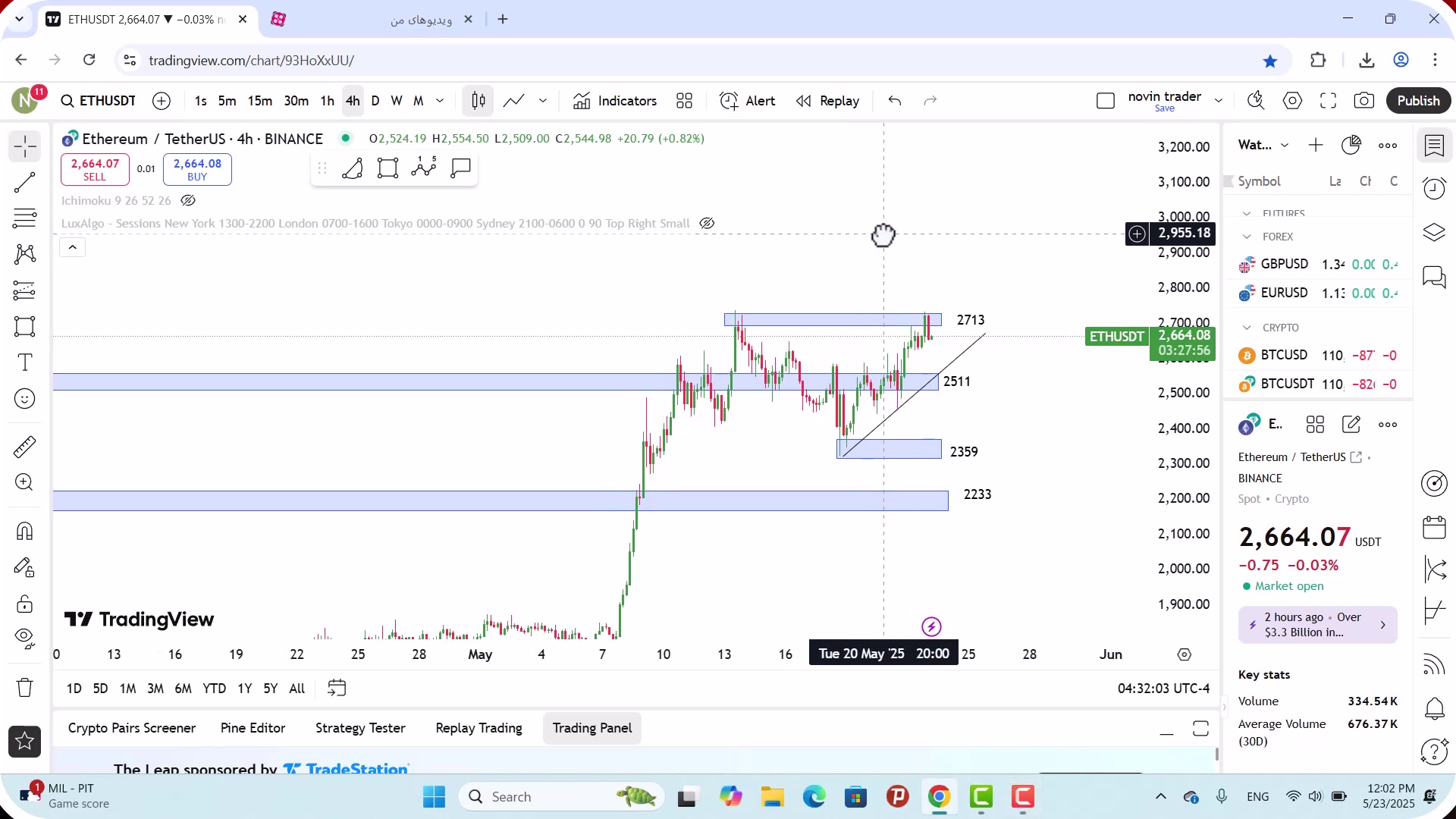Take a chart snapshot
This screenshot has width=1456, height=819.
tap(1364, 101)
